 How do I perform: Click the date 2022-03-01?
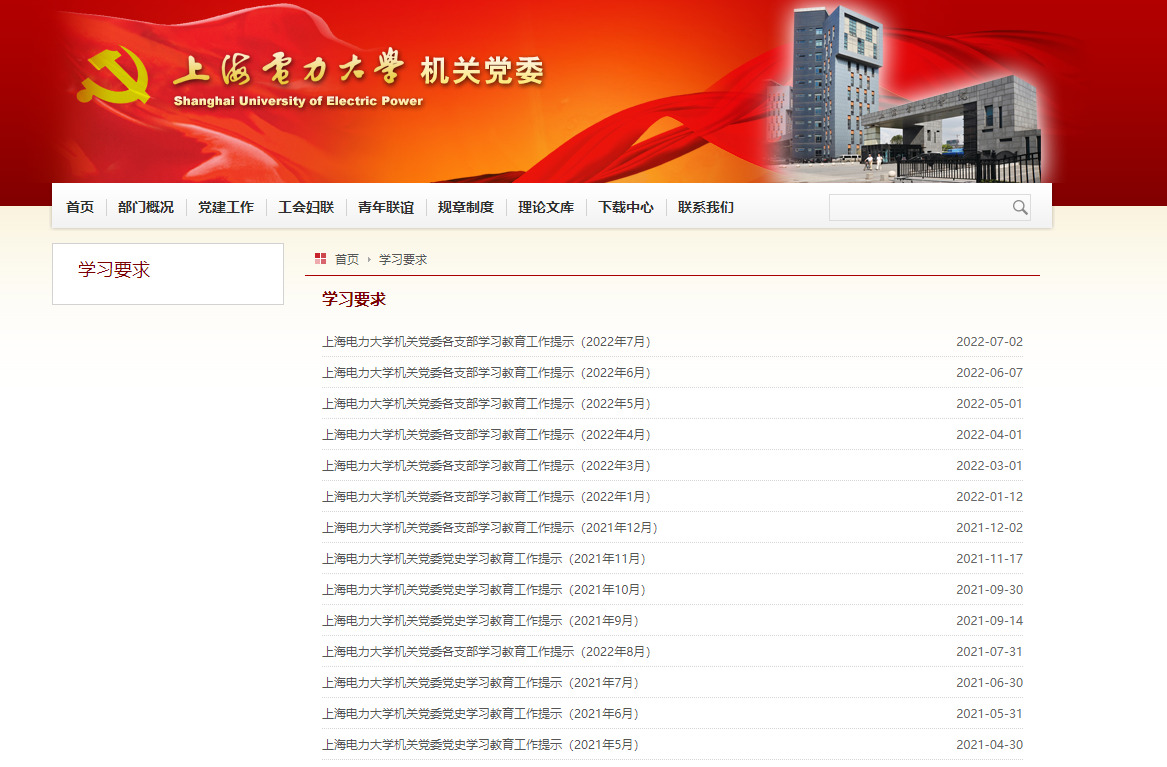pos(989,466)
